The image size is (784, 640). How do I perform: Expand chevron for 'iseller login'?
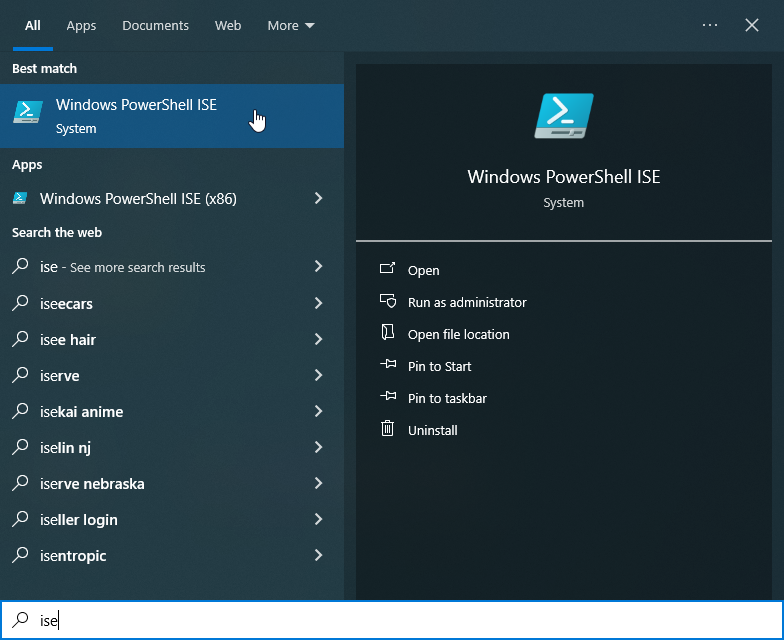pos(318,519)
